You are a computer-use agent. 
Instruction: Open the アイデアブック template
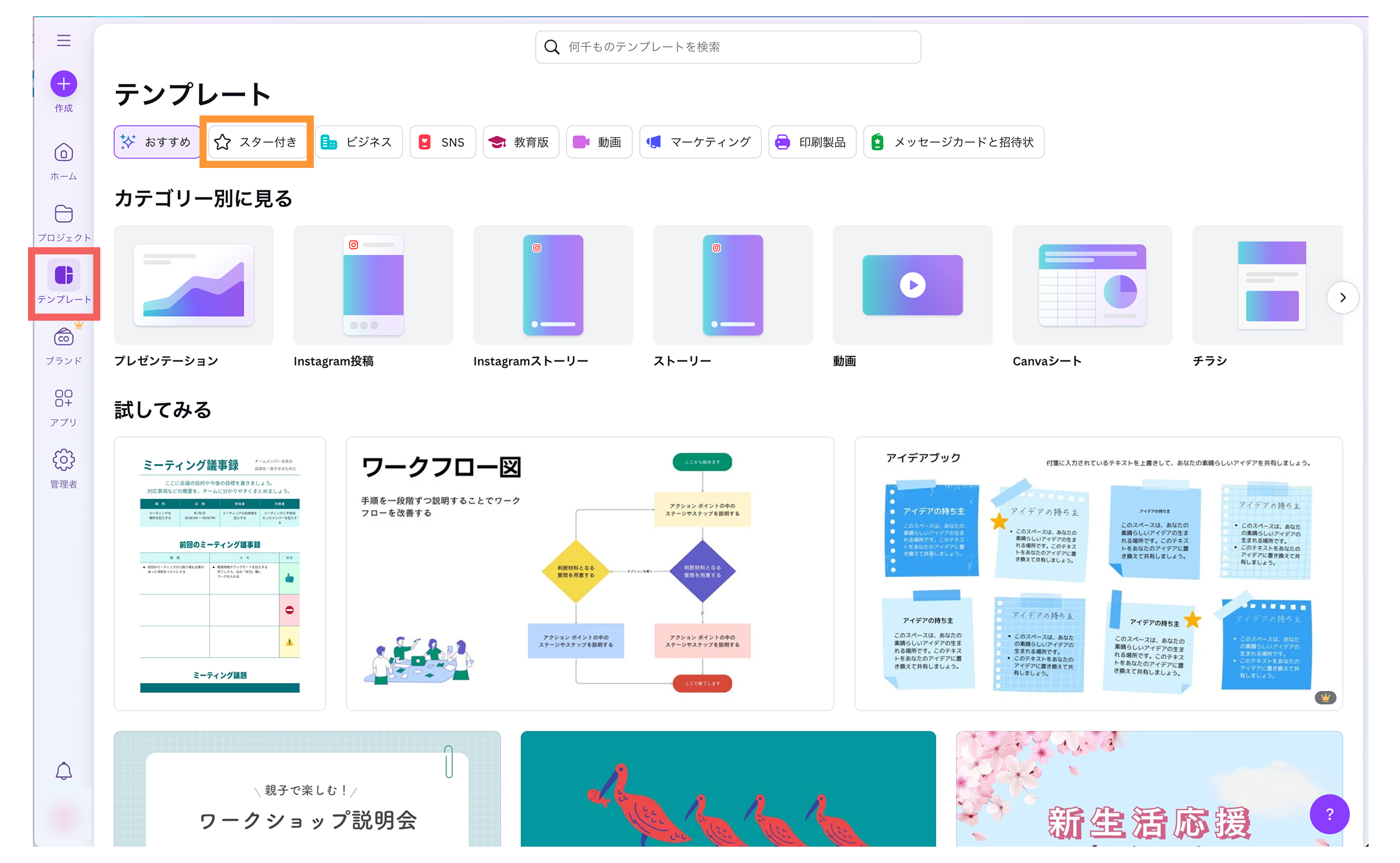pyautogui.click(x=1098, y=574)
